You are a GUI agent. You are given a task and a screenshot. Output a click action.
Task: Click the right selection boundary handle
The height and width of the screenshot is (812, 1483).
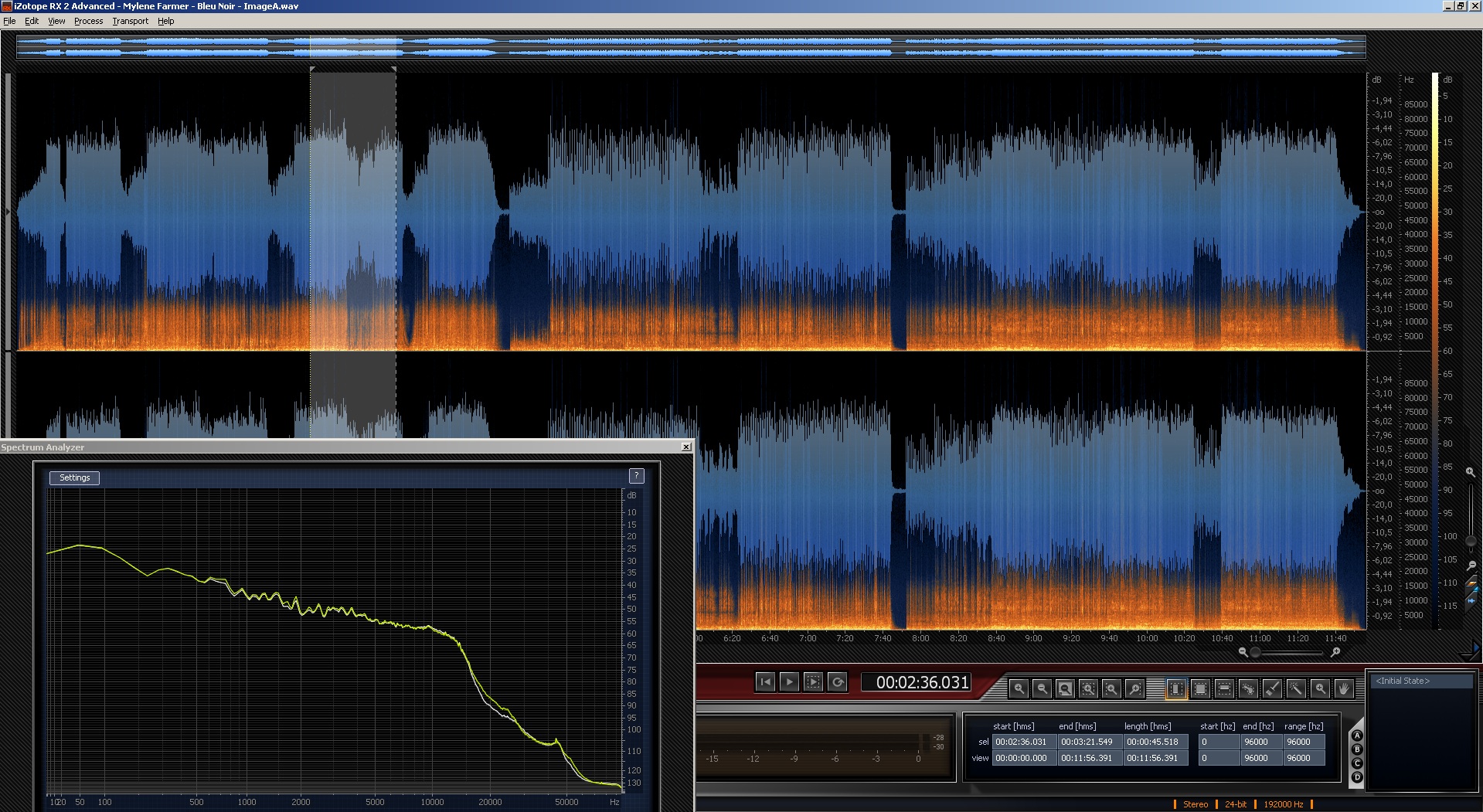coord(394,70)
